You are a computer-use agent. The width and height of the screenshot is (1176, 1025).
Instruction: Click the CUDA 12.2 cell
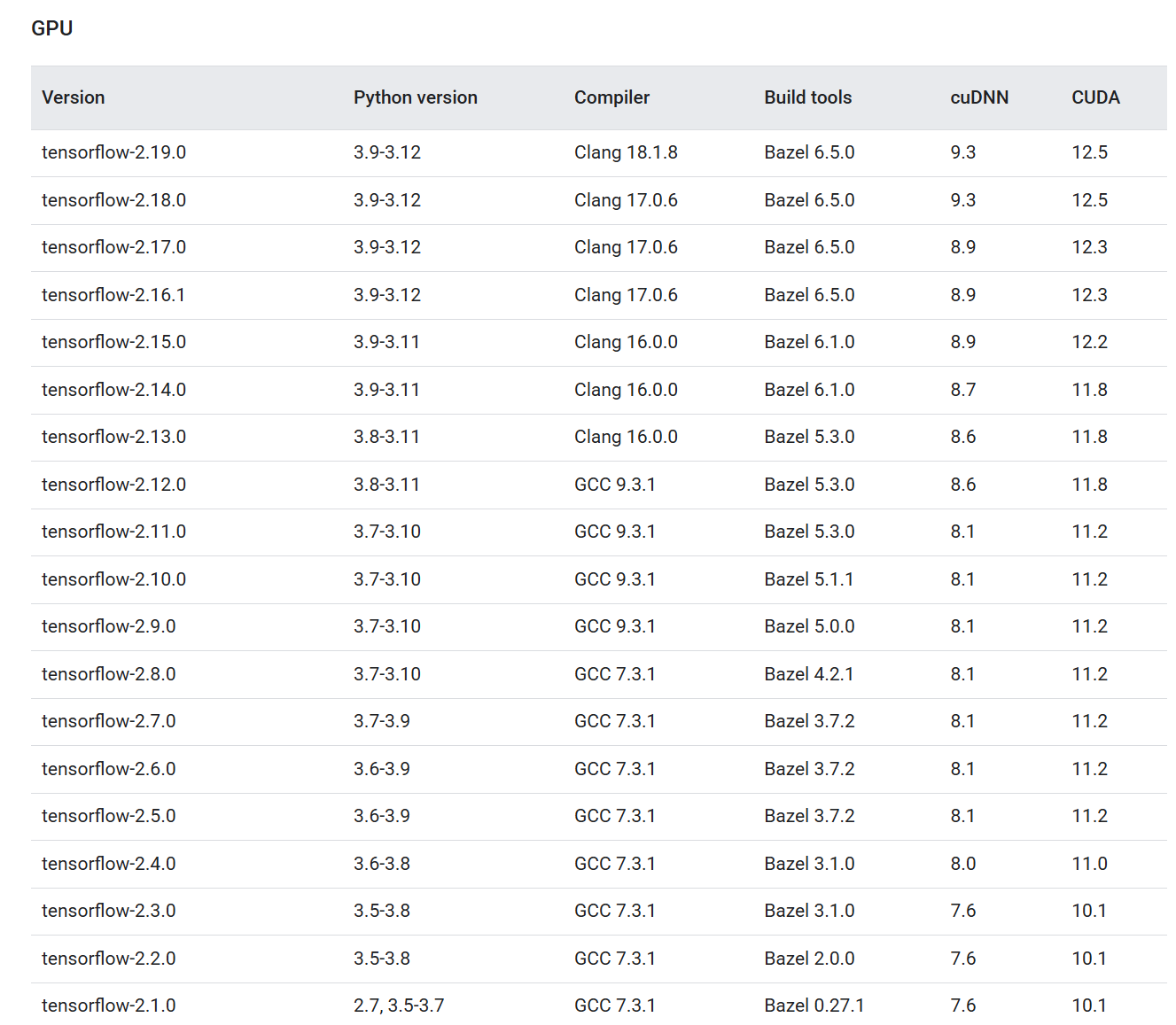(1089, 342)
